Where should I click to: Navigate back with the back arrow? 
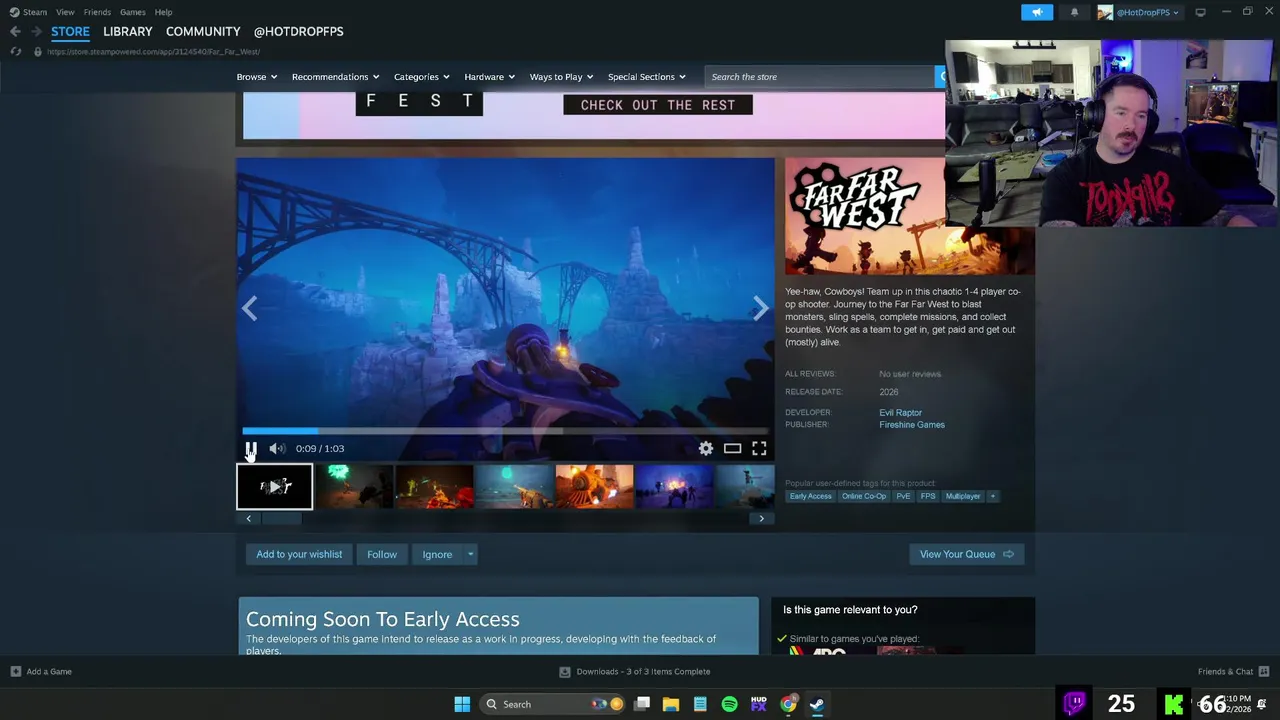click(15, 31)
